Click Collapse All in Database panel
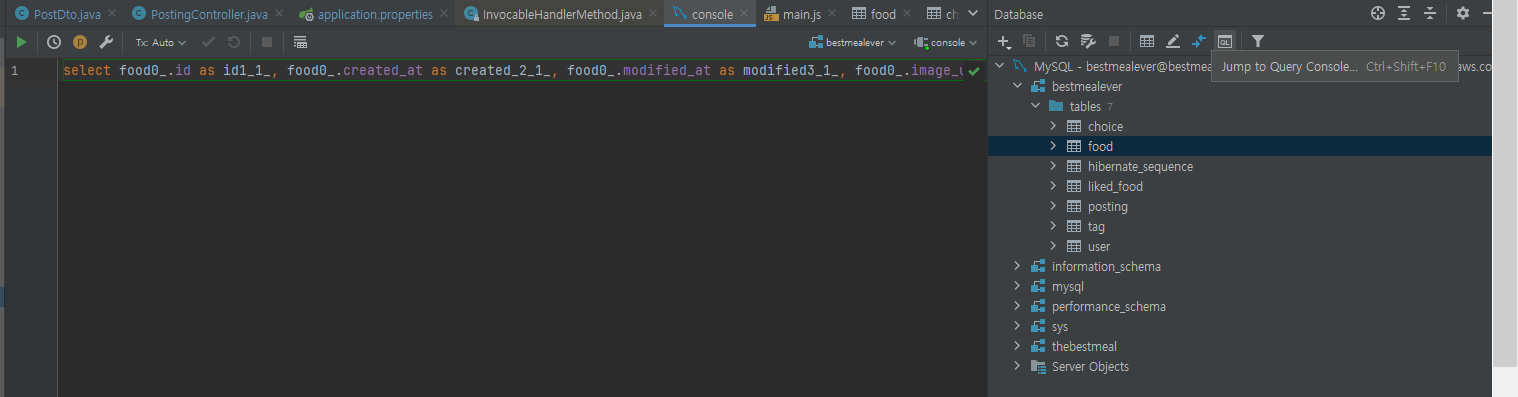The image size is (1518, 397). 1430,13
